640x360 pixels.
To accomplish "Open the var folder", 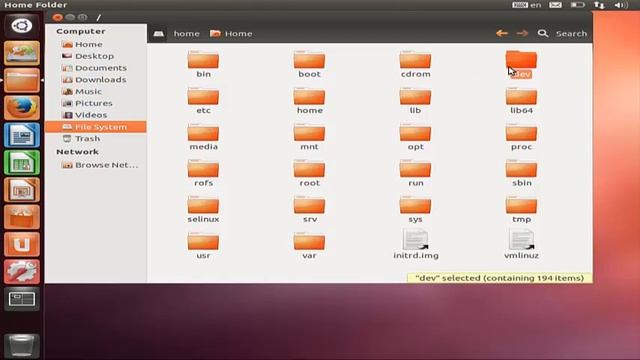I will [309, 246].
